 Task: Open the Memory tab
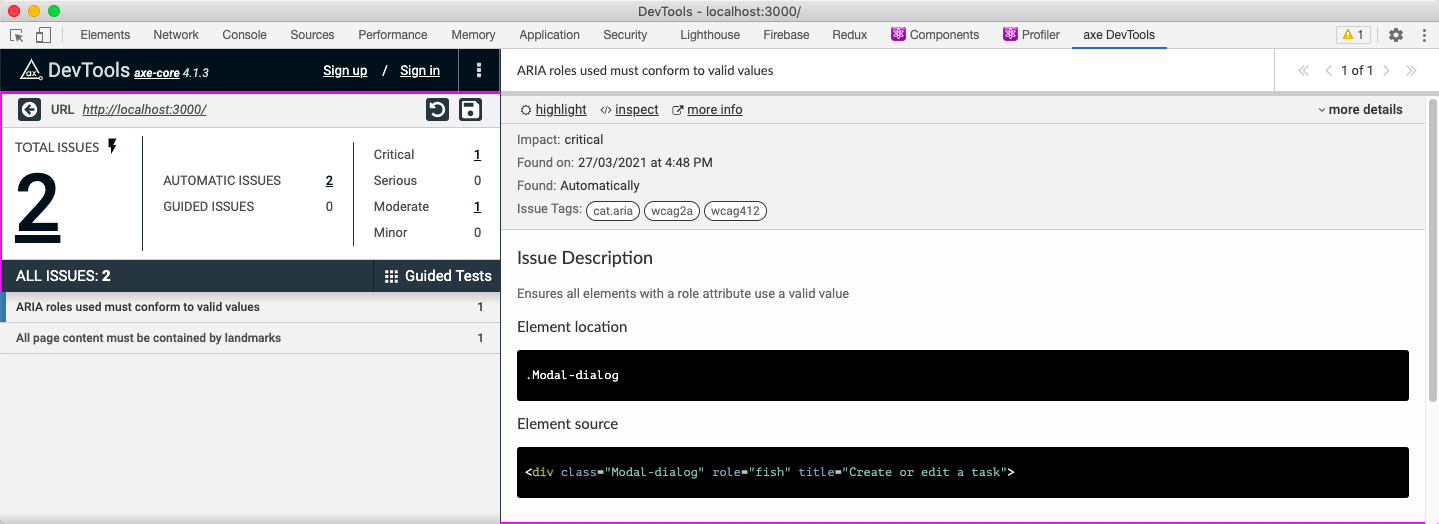tap(473, 35)
